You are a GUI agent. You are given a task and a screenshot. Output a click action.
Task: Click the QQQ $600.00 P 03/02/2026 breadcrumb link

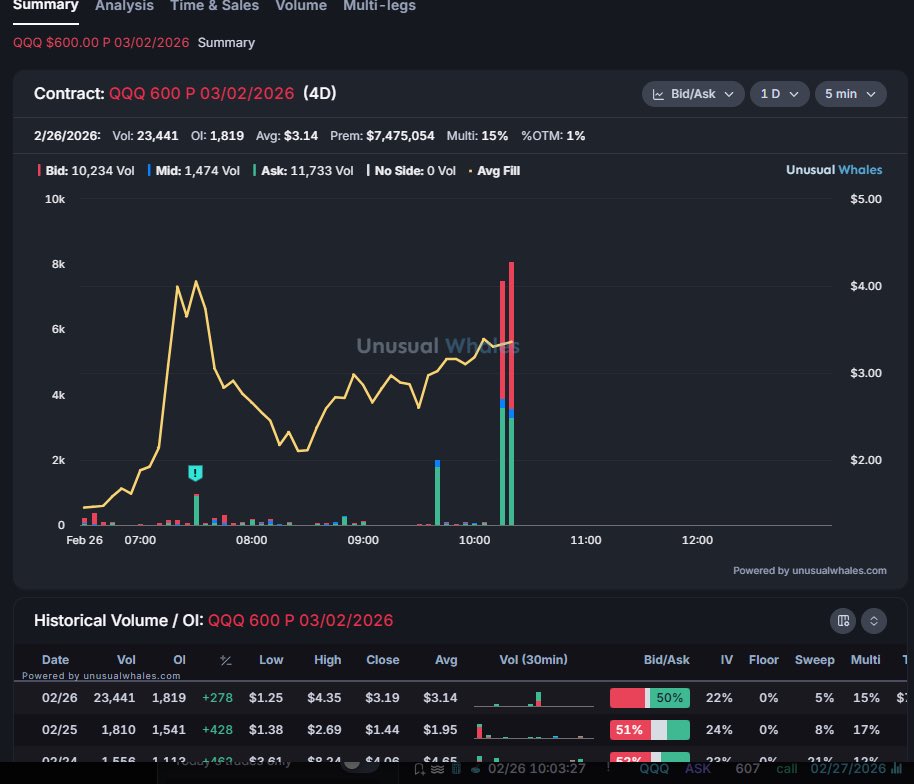(x=101, y=43)
